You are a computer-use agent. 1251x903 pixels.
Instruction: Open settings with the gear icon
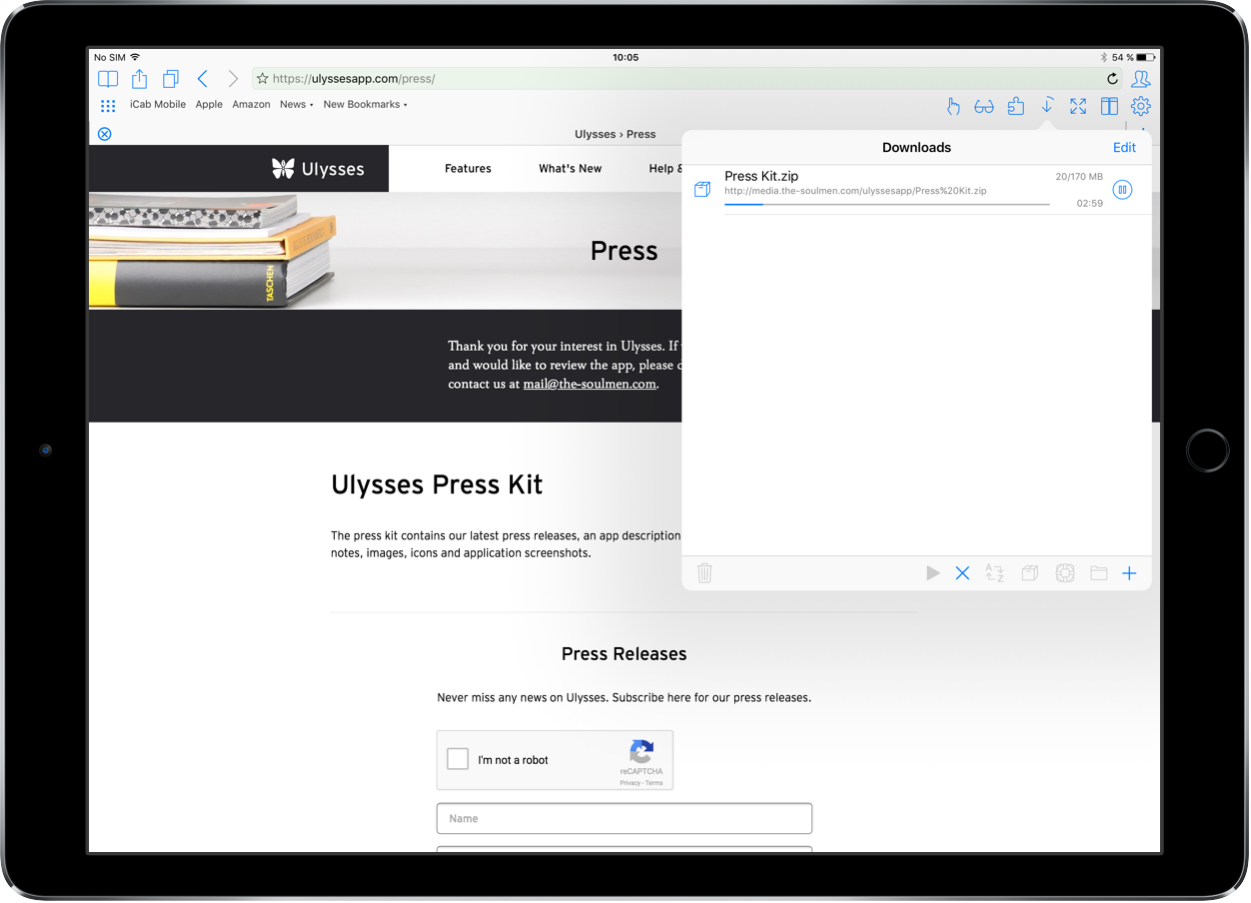1141,106
